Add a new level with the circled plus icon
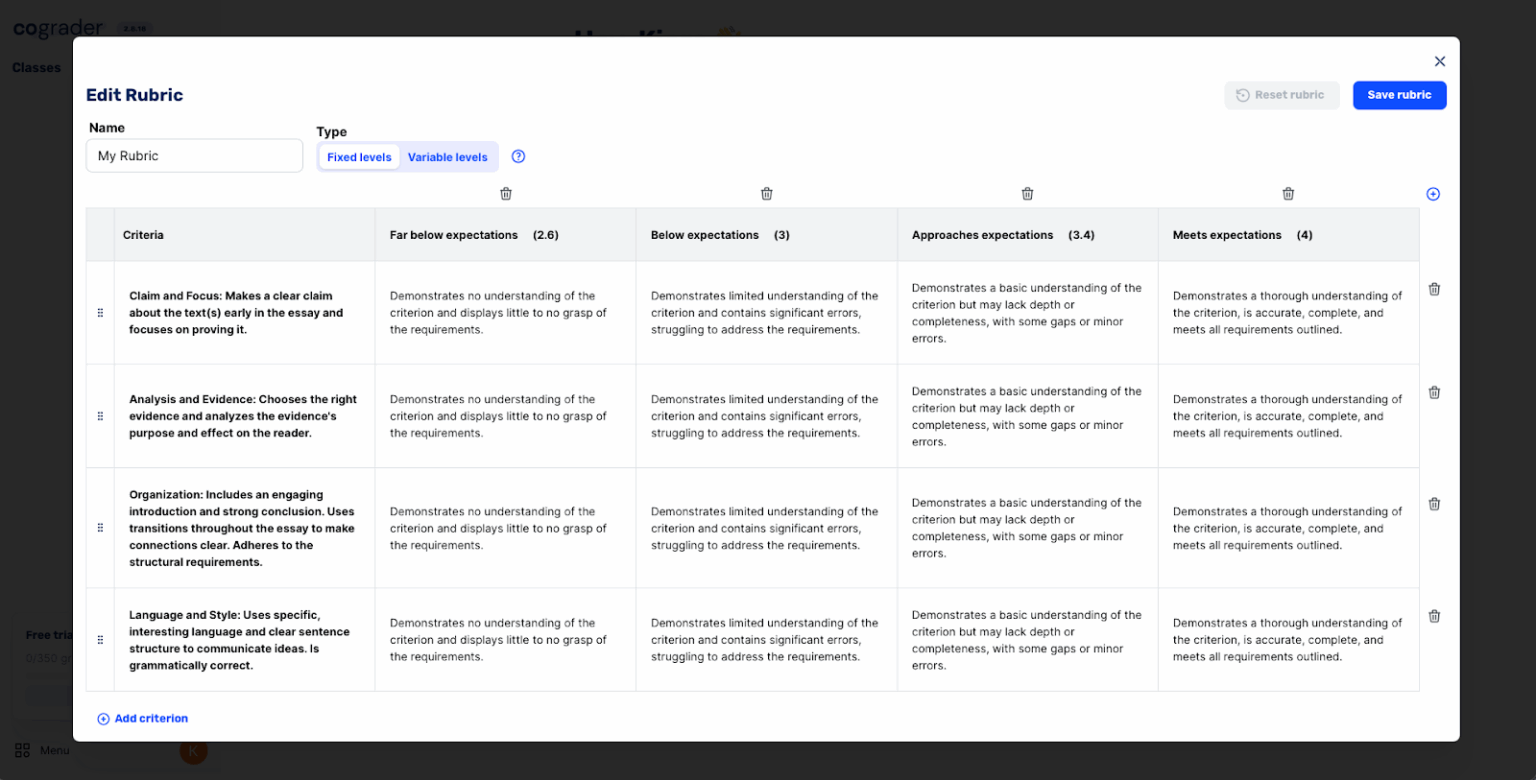 point(1432,193)
